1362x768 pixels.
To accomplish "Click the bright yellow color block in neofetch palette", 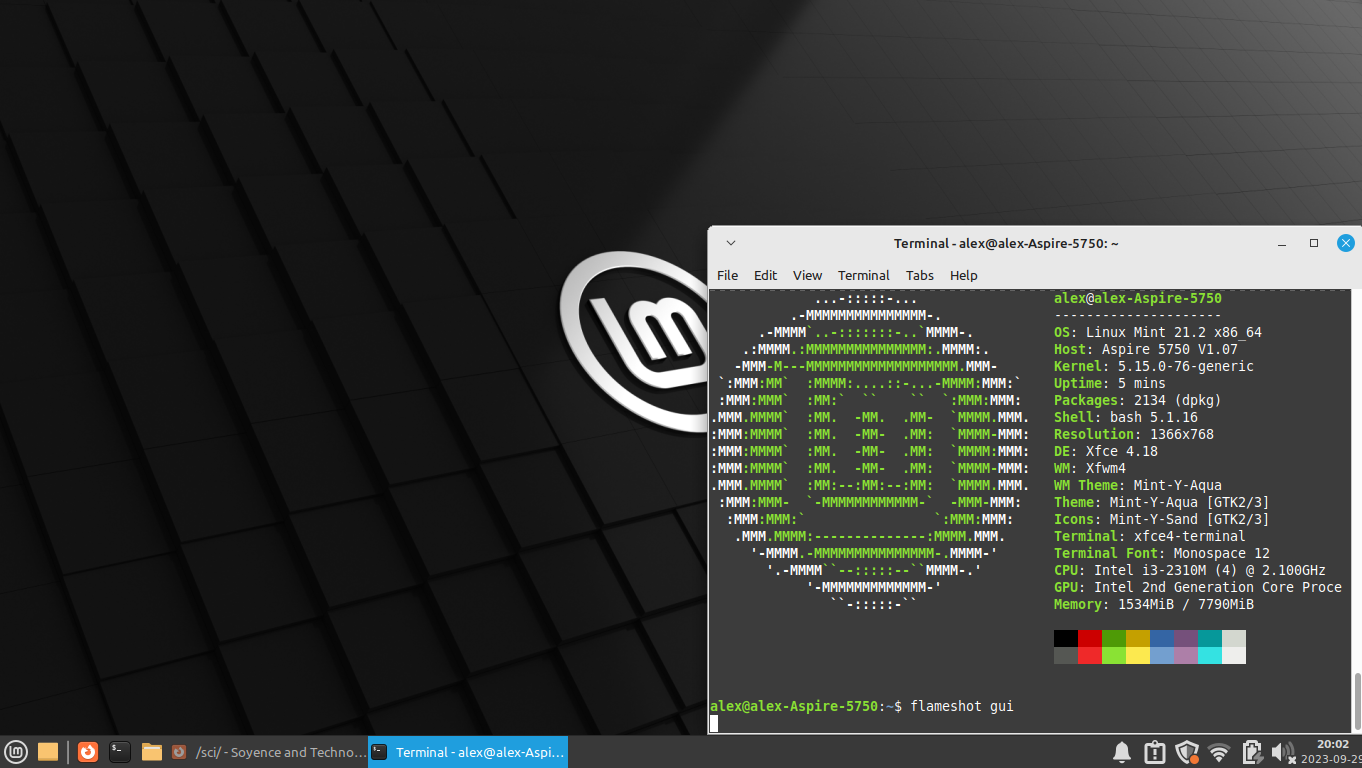I will (1138, 655).
